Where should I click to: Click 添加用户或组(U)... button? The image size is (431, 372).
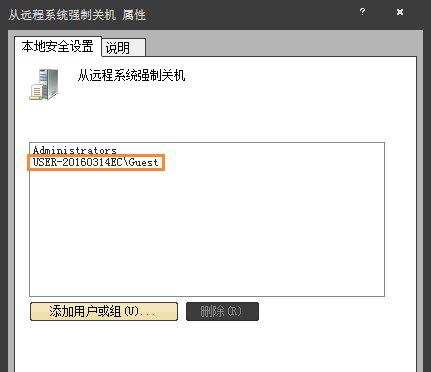[104, 312]
